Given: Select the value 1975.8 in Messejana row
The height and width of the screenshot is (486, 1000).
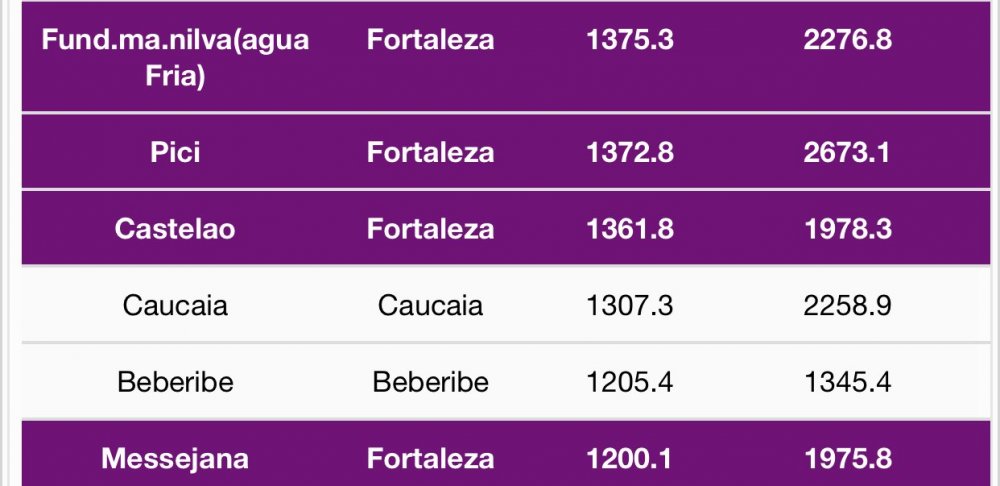Looking at the screenshot, I should point(847,459).
